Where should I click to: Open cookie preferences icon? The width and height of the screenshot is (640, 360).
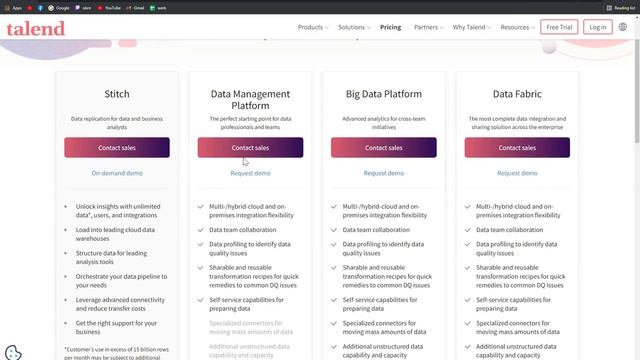tap(13, 353)
